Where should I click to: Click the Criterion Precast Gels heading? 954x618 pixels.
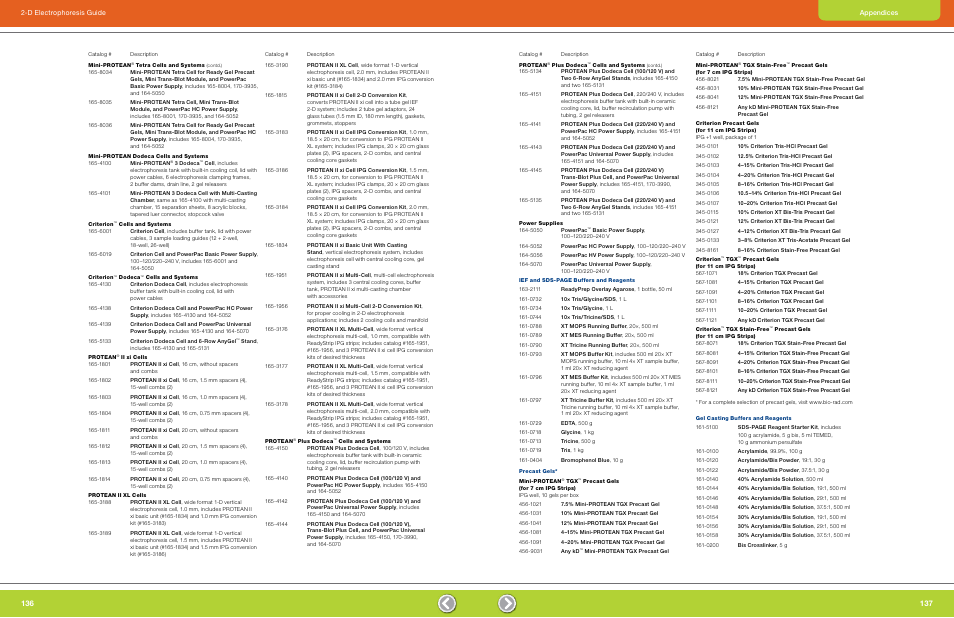click(x=727, y=123)
